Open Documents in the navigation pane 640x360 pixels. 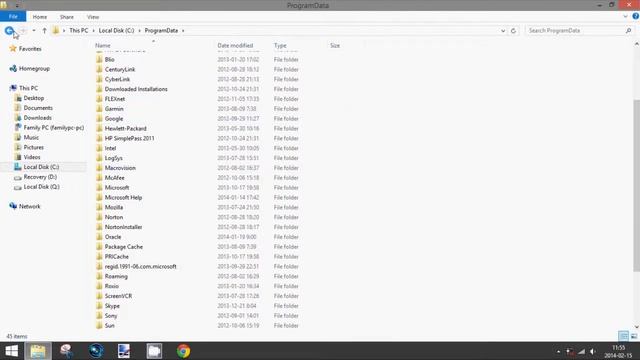click(38, 108)
